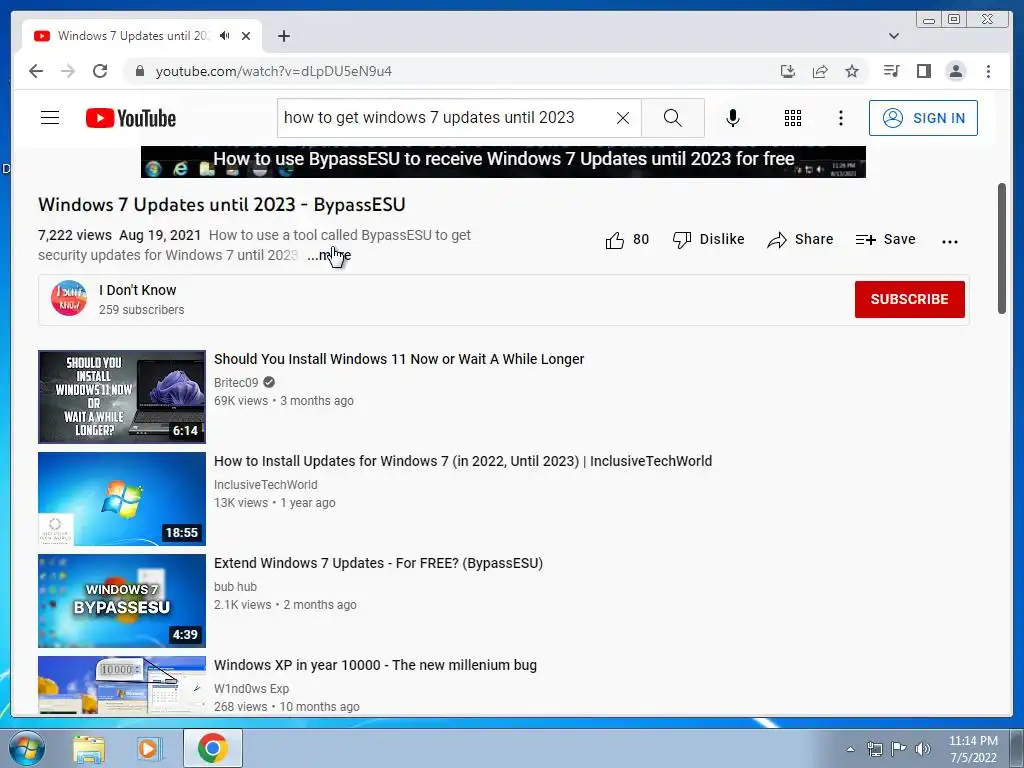Image resolution: width=1024 pixels, height=768 pixels.
Task: Open YouTube settings three-dot menu beside Sign In
Action: tap(840, 118)
